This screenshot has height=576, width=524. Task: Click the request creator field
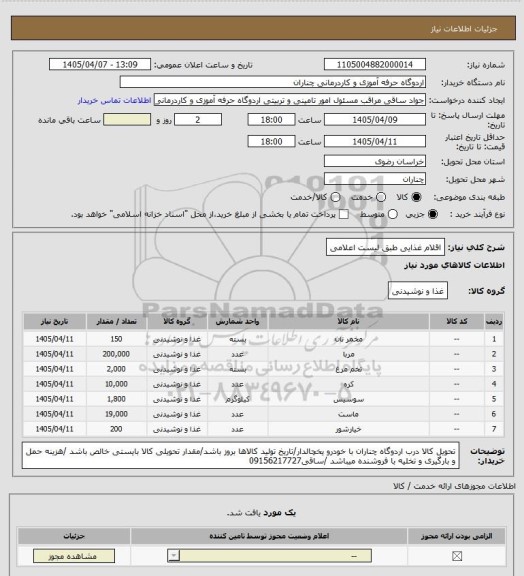click(x=290, y=100)
